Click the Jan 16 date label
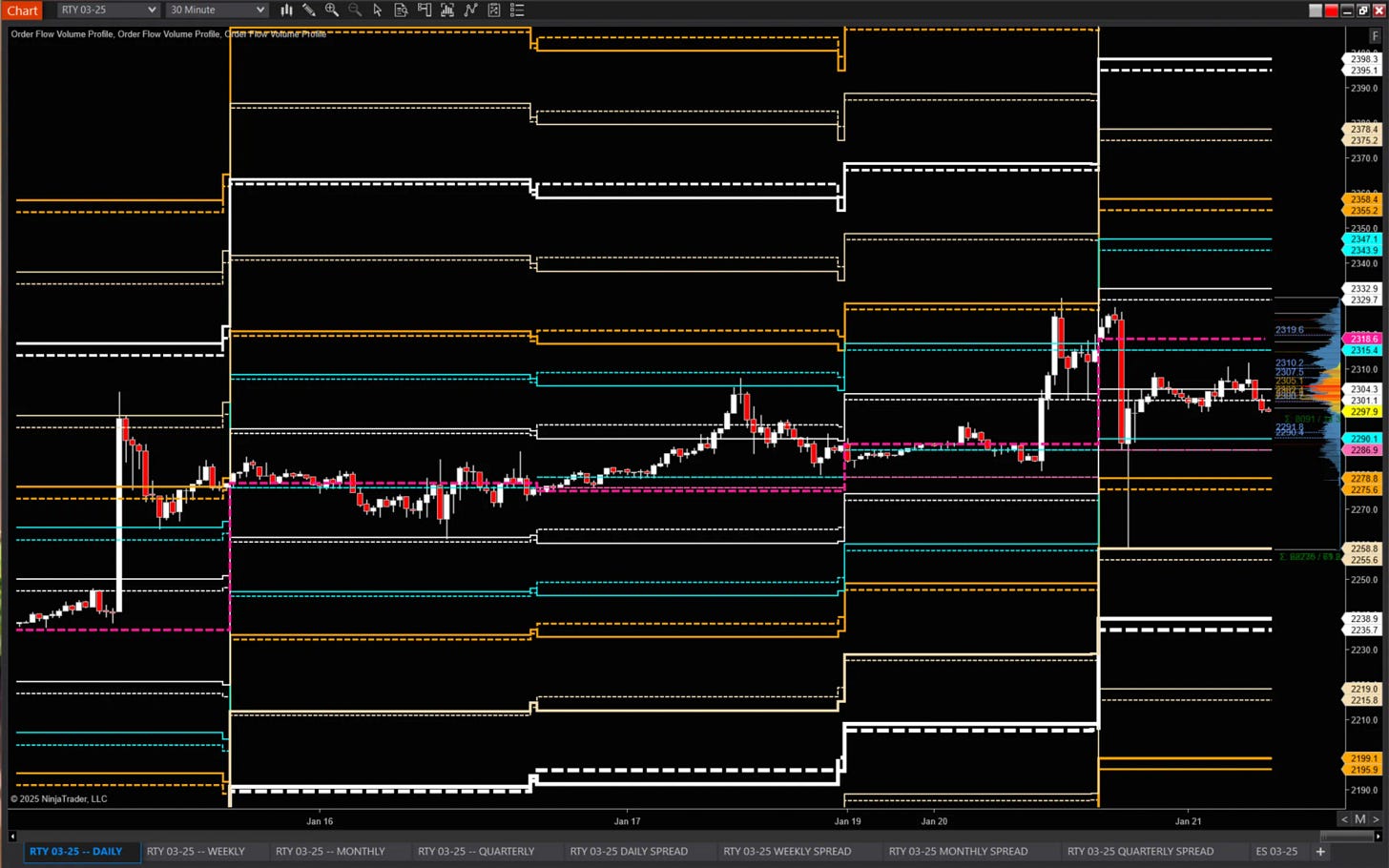Screen dimensions: 1389x868 click(320, 821)
